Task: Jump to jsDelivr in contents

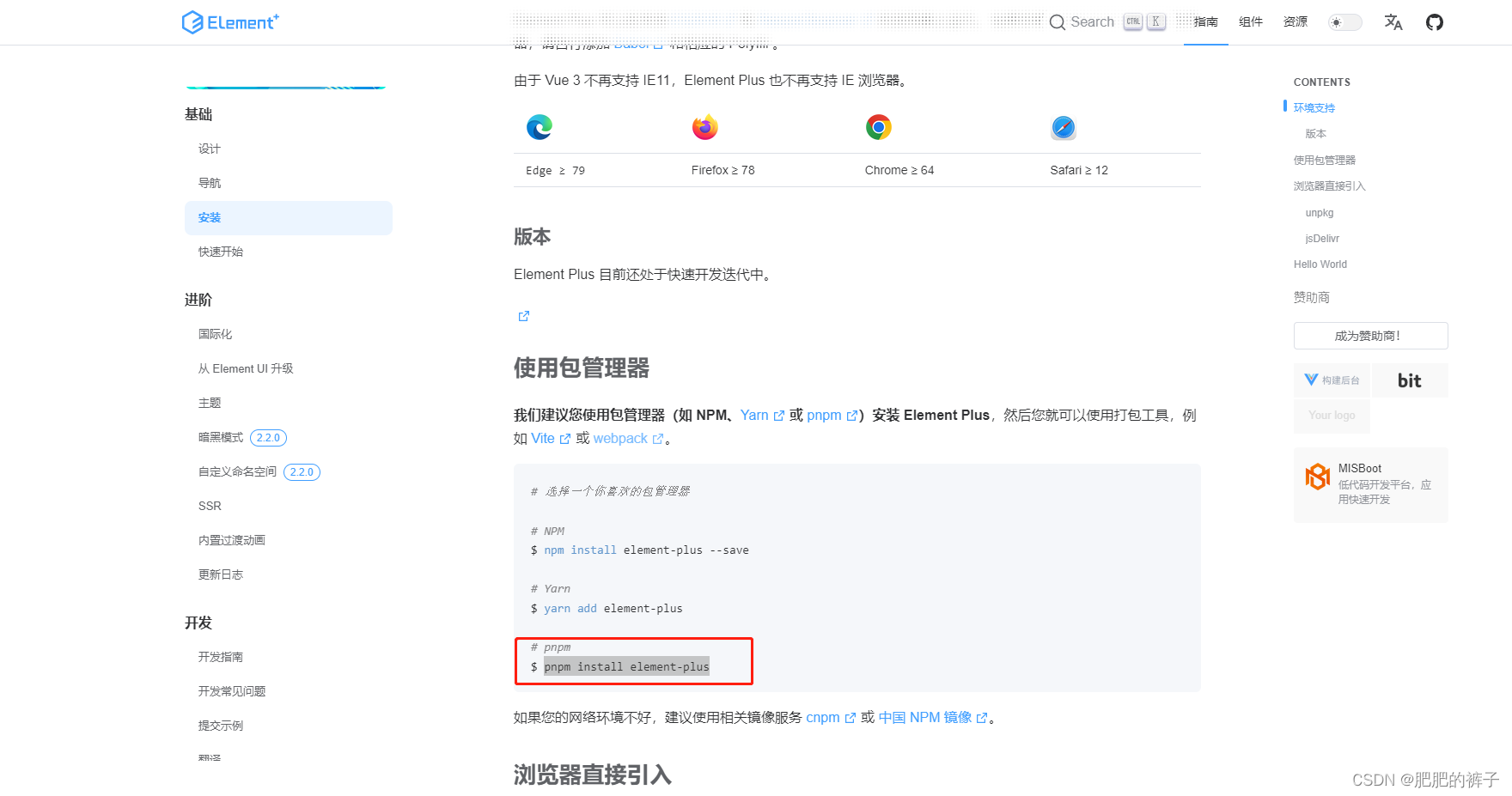Action: pos(1322,239)
